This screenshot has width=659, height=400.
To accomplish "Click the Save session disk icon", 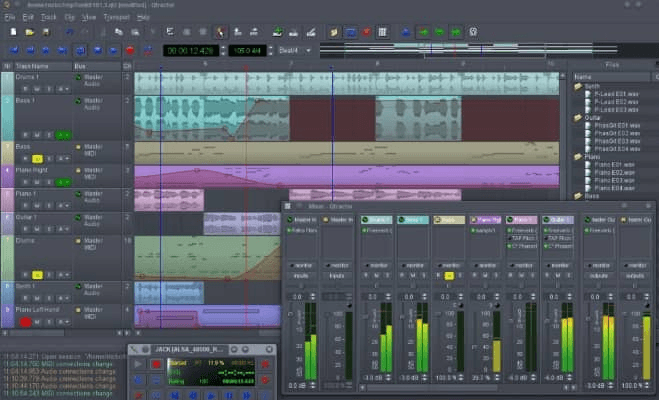I will tap(46, 32).
